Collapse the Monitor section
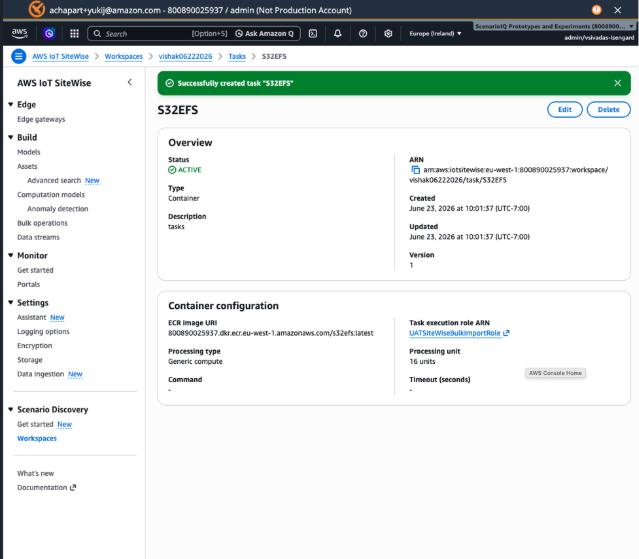639x559 pixels. pyautogui.click(x=11, y=255)
